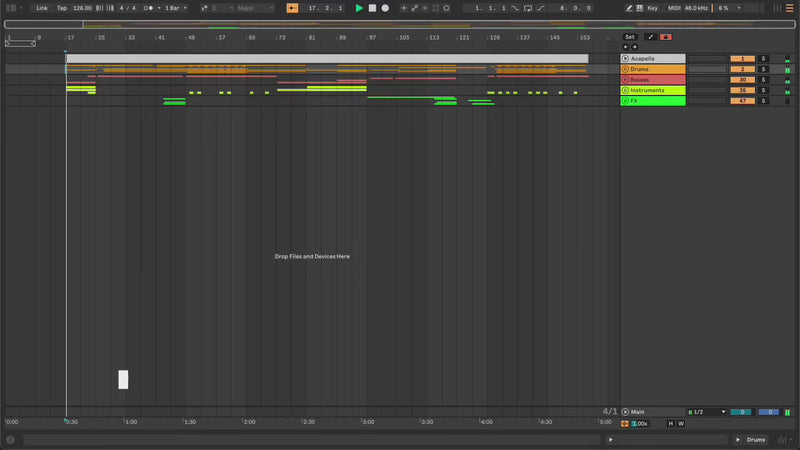This screenshot has width=800, height=450.
Task: Open the Major scale mode dropdown
Action: click(254, 8)
